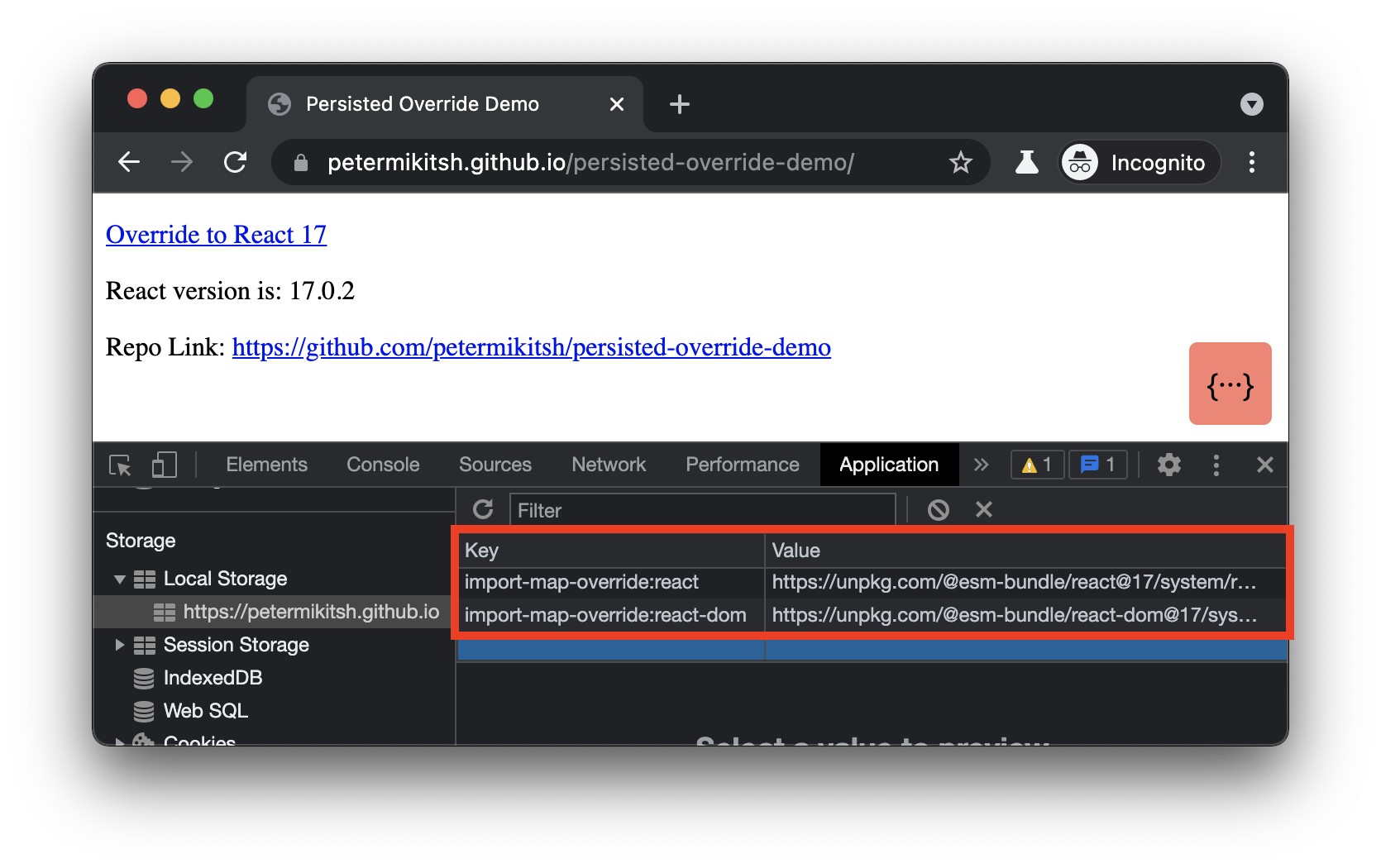Follow the Override to React 17 link
This screenshot has width=1381, height=868.
(x=216, y=235)
